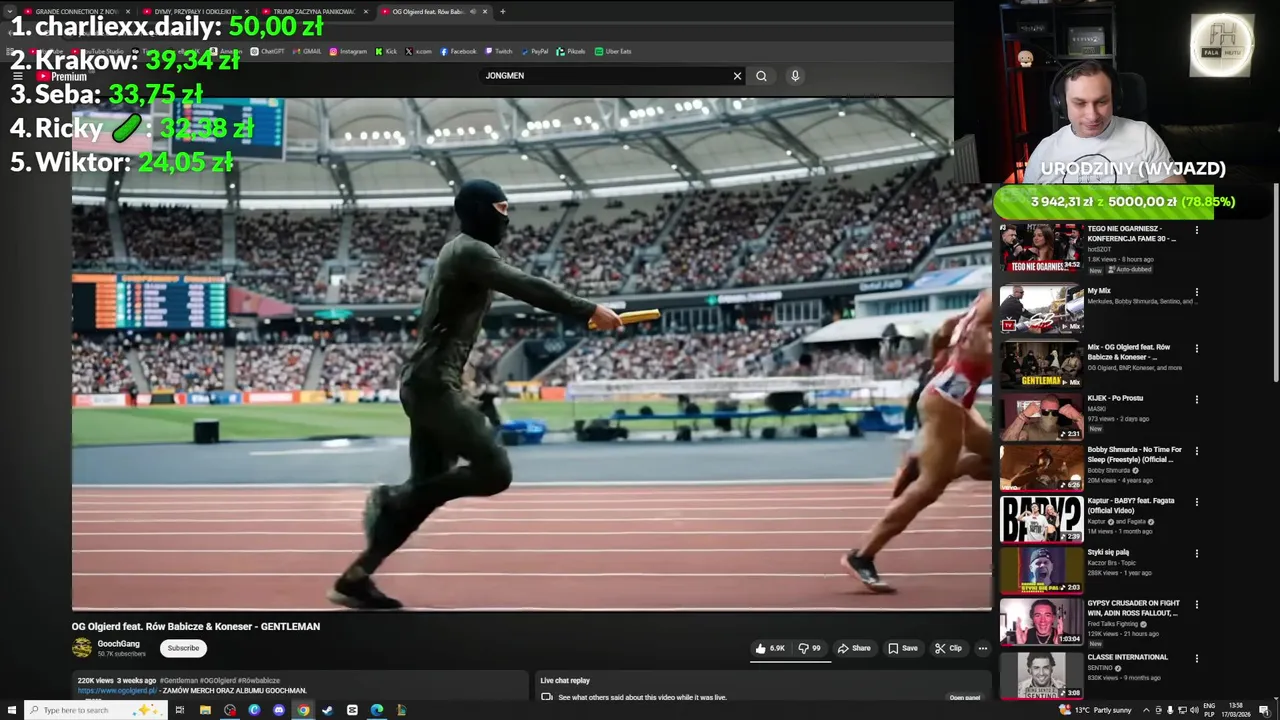
Task: Open the YouTube hamburger guide menu
Action: (x=17, y=76)
